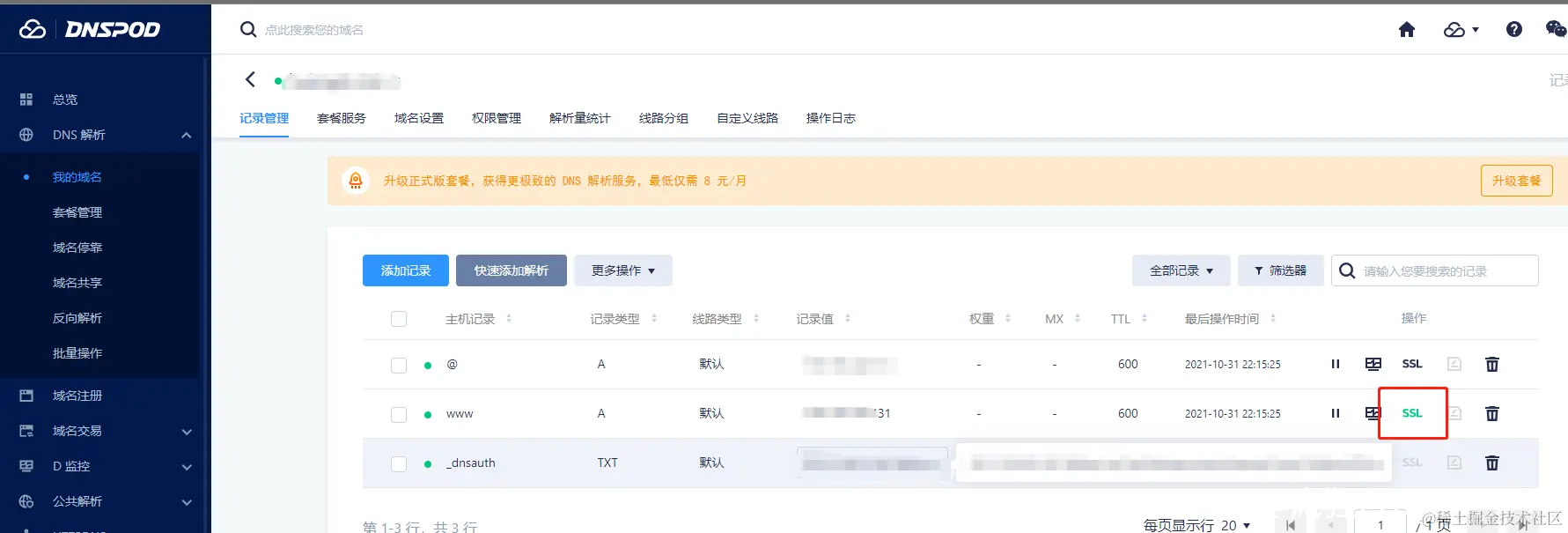Sort by 权重 column arrows
1568x533 pixels.
tap(1008, 318)
